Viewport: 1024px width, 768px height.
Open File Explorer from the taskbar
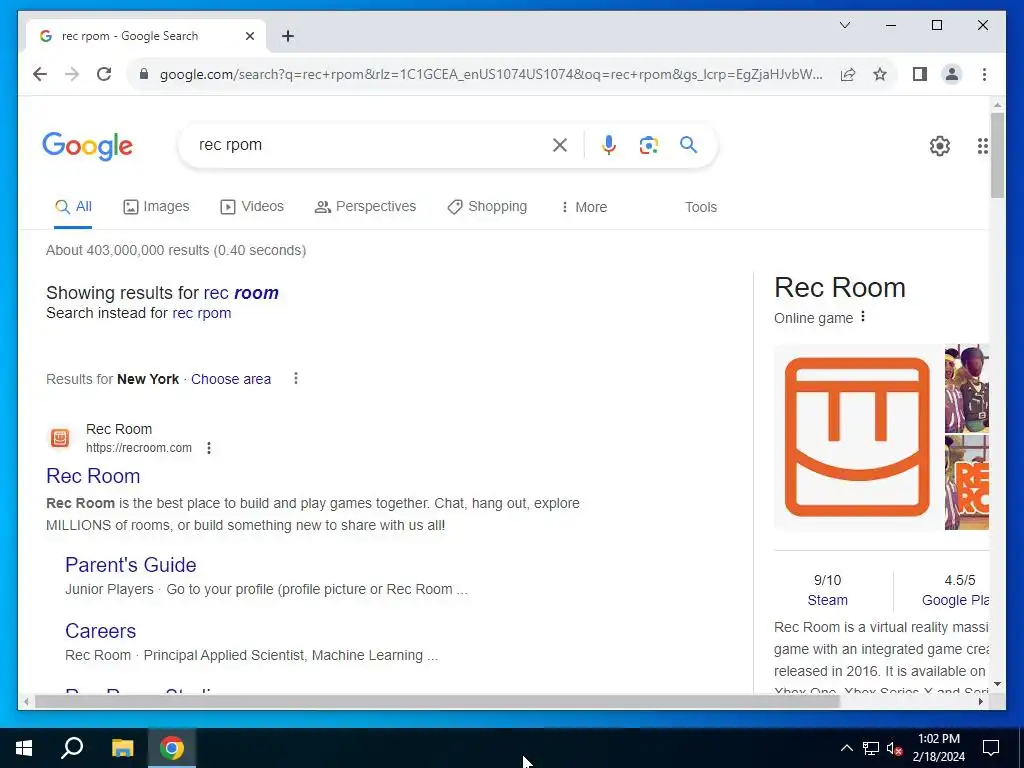pyautogui.click(x=122, y=748)
